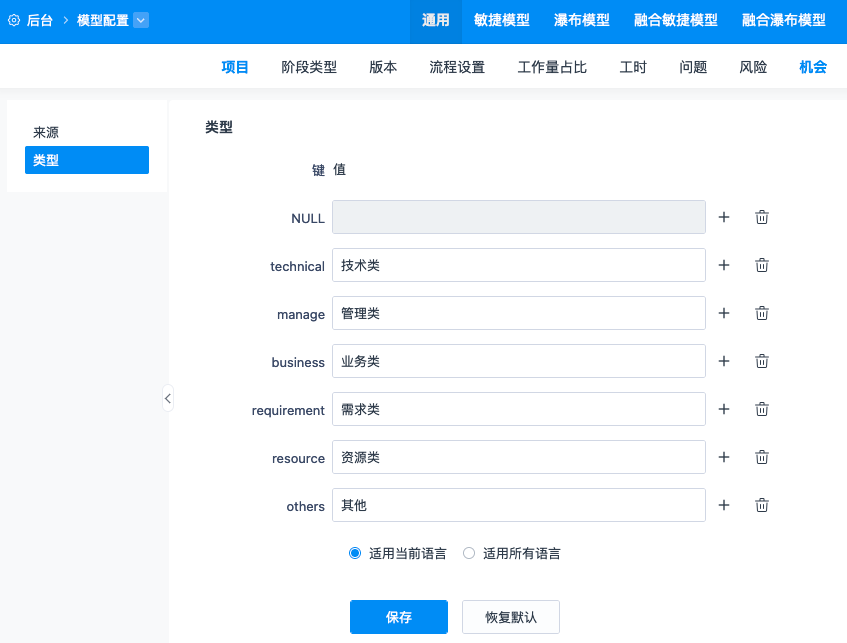847x643 pixels.
Task: Switch to the 敏捷模型 tab
Action: click(502, 20)
